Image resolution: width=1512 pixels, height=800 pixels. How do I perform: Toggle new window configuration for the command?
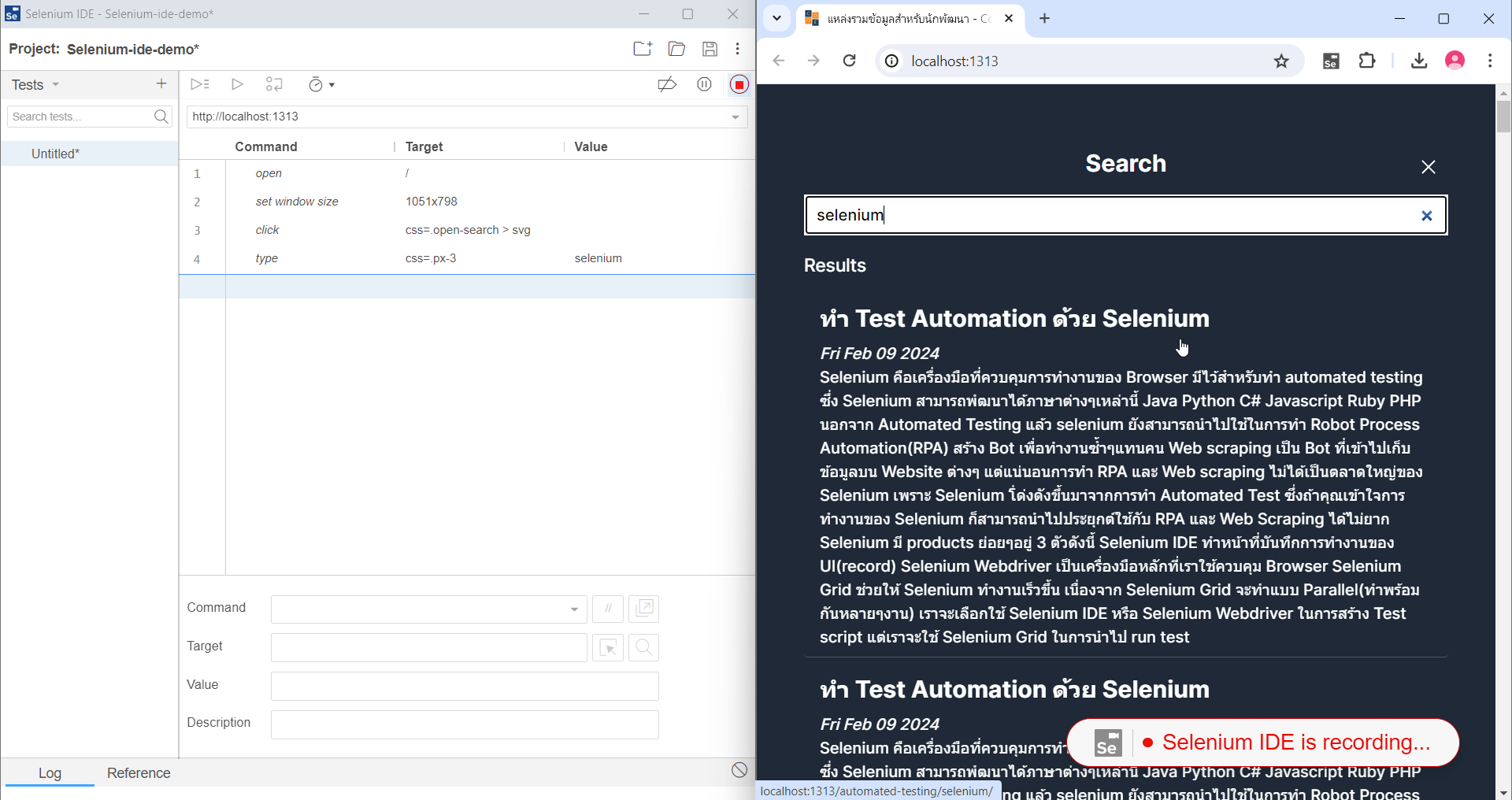click(x=644, y=609)
